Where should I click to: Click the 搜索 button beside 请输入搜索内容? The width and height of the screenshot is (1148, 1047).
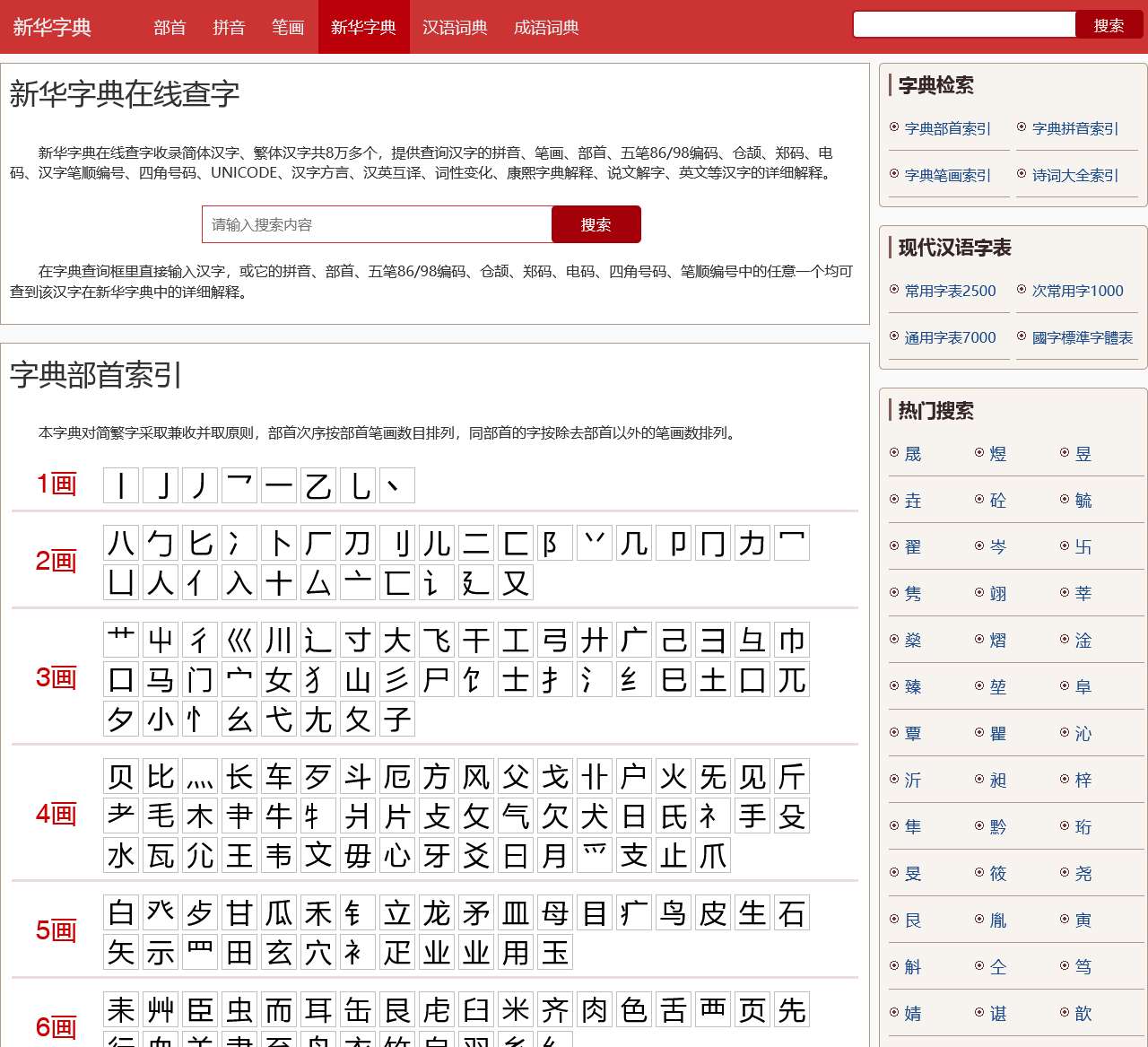596,224
